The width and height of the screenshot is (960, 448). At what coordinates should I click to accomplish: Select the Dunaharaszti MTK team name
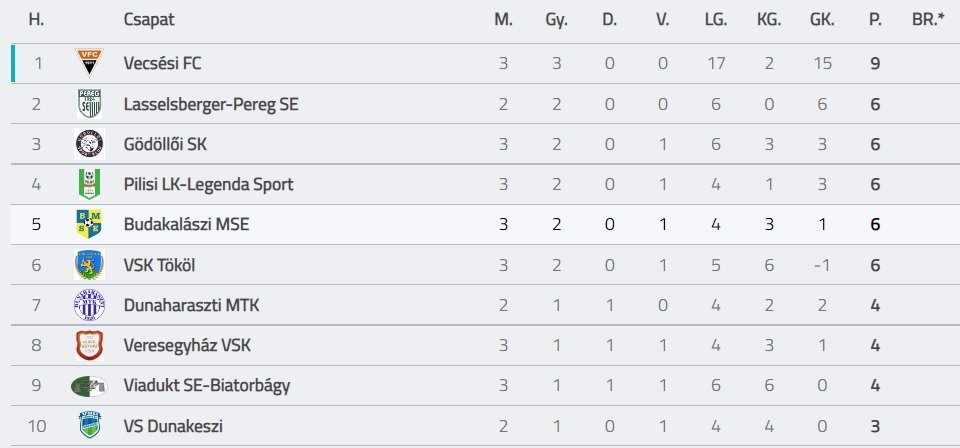(x=191, y=305)
